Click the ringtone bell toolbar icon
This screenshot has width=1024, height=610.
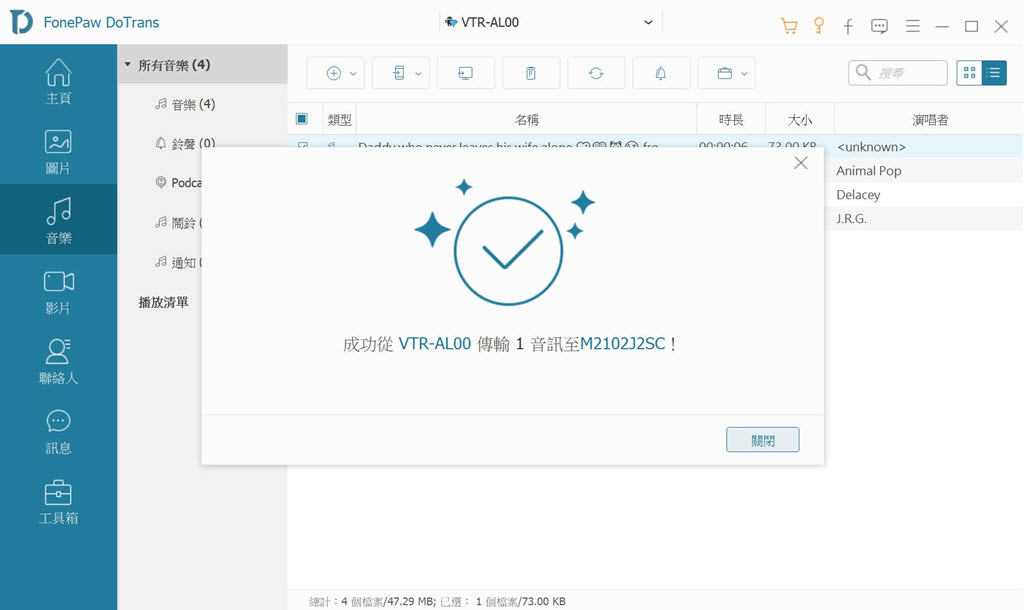661,73
